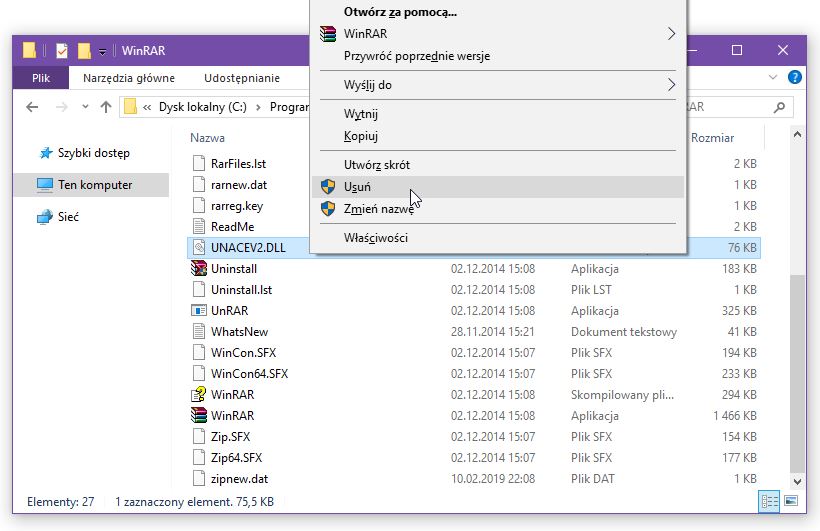Select Wytnij from context menu
The width and height of the screenshot is (820, 531).
pos(361,114)
